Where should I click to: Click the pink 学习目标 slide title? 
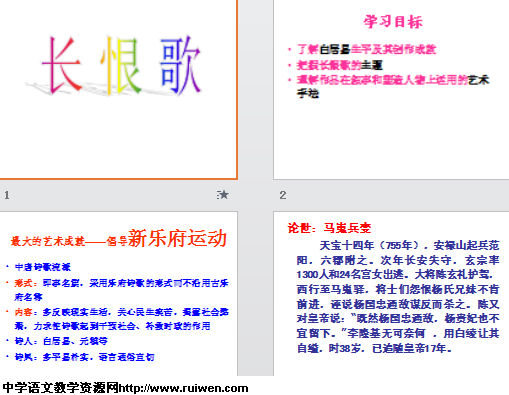393,22
